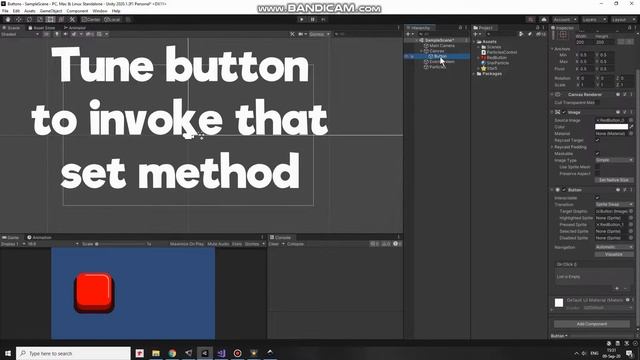The width and height of the screenshot is (640, 360).
Task: Toggle the Preserve Aspect checkbox
Action: pyautogui.click(x=597, y=174)
